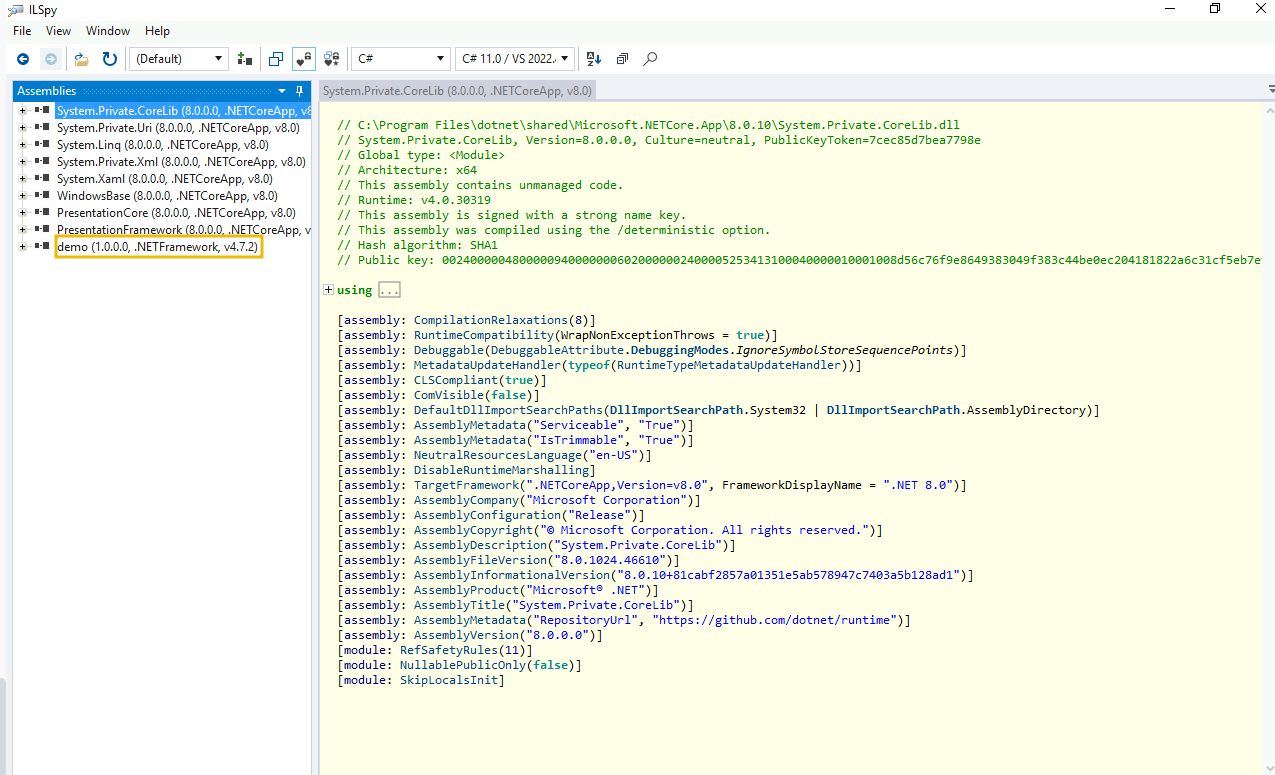Click the Forward navigation arrow
This screenshot has width=1275, height=775.
point(50,59)
